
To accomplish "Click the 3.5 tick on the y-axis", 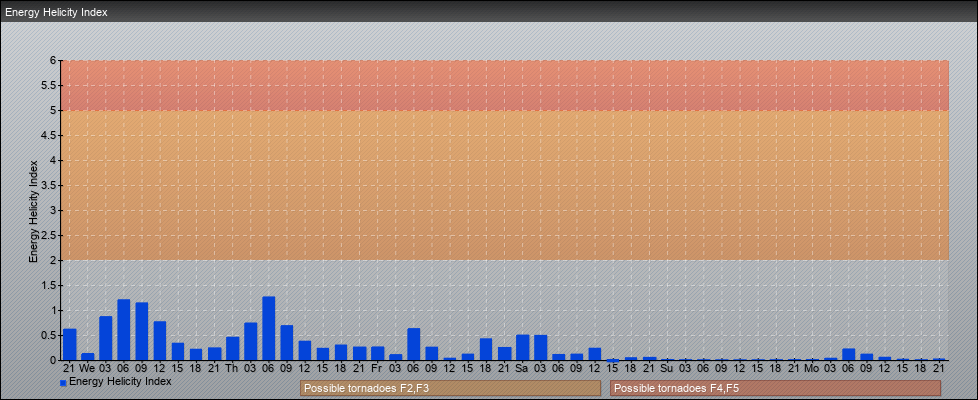I will (50, 185).
